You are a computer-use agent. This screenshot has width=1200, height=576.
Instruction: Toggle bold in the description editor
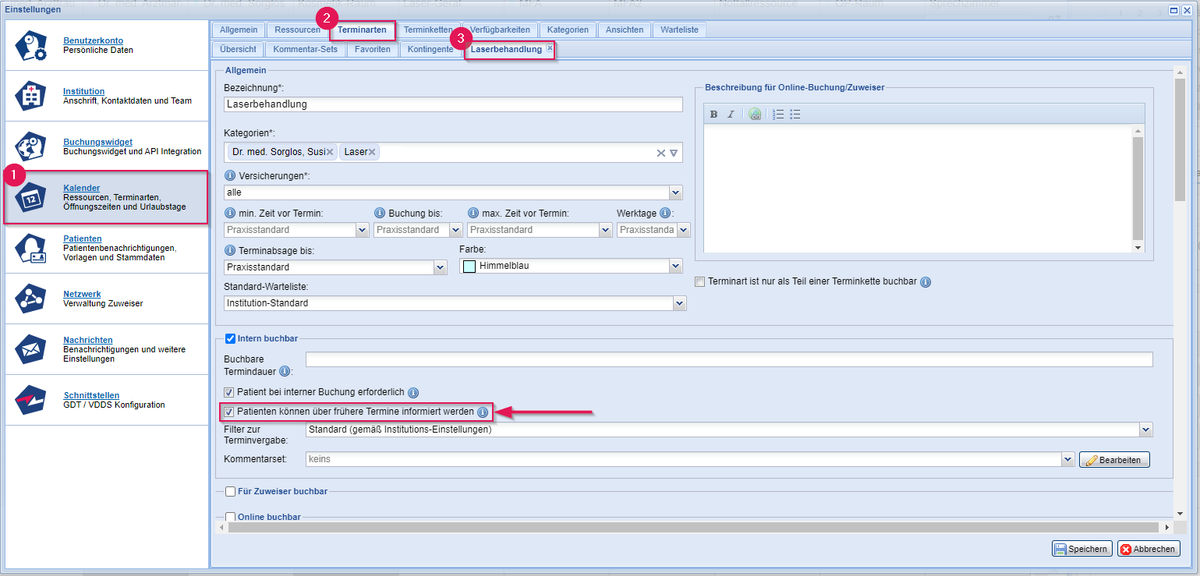(714, 115)
